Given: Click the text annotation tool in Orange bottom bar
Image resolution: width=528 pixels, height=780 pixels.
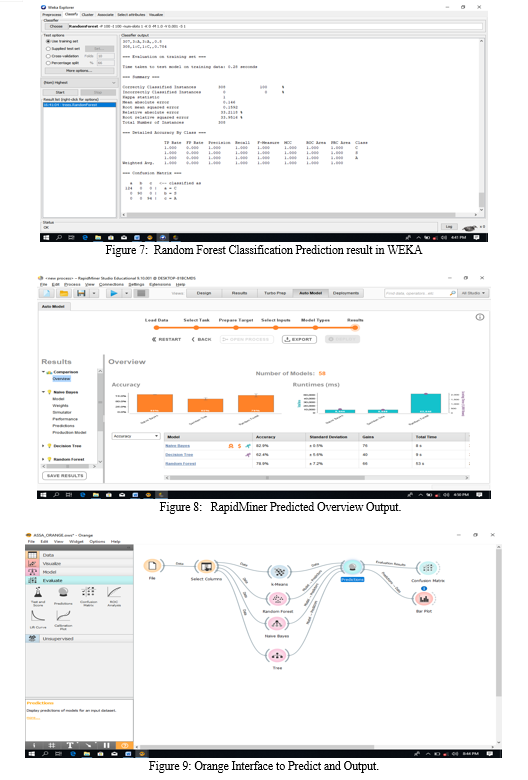Looking at the screenshot, I should click(70, 745).
